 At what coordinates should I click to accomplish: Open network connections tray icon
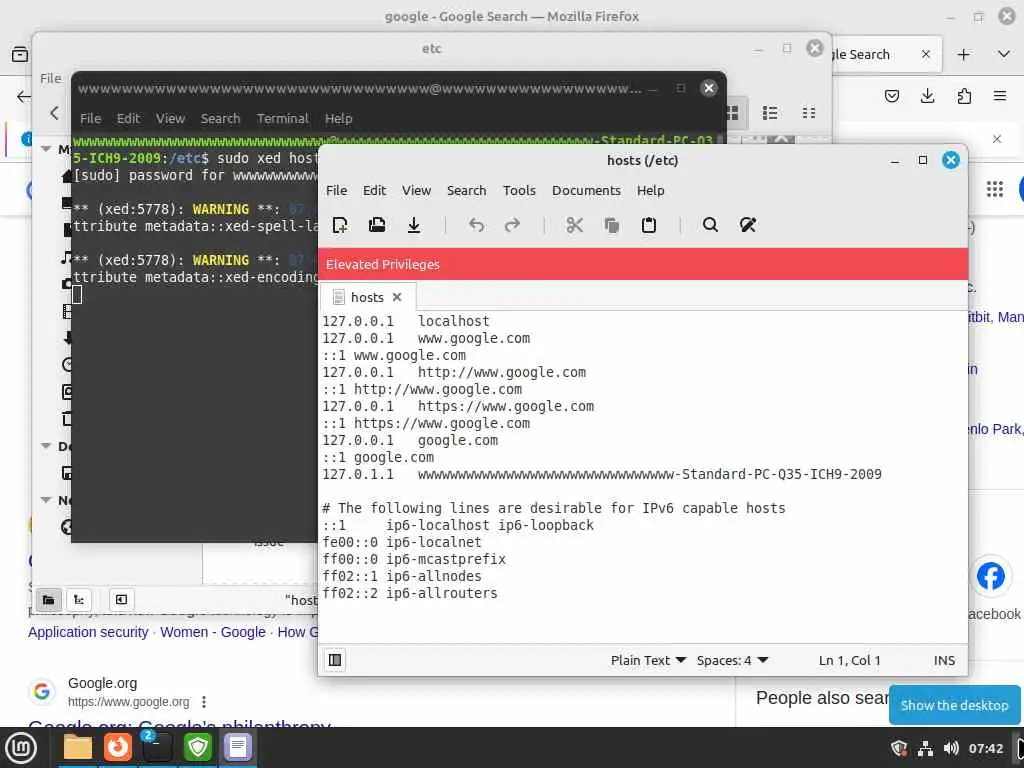[925, 748]
